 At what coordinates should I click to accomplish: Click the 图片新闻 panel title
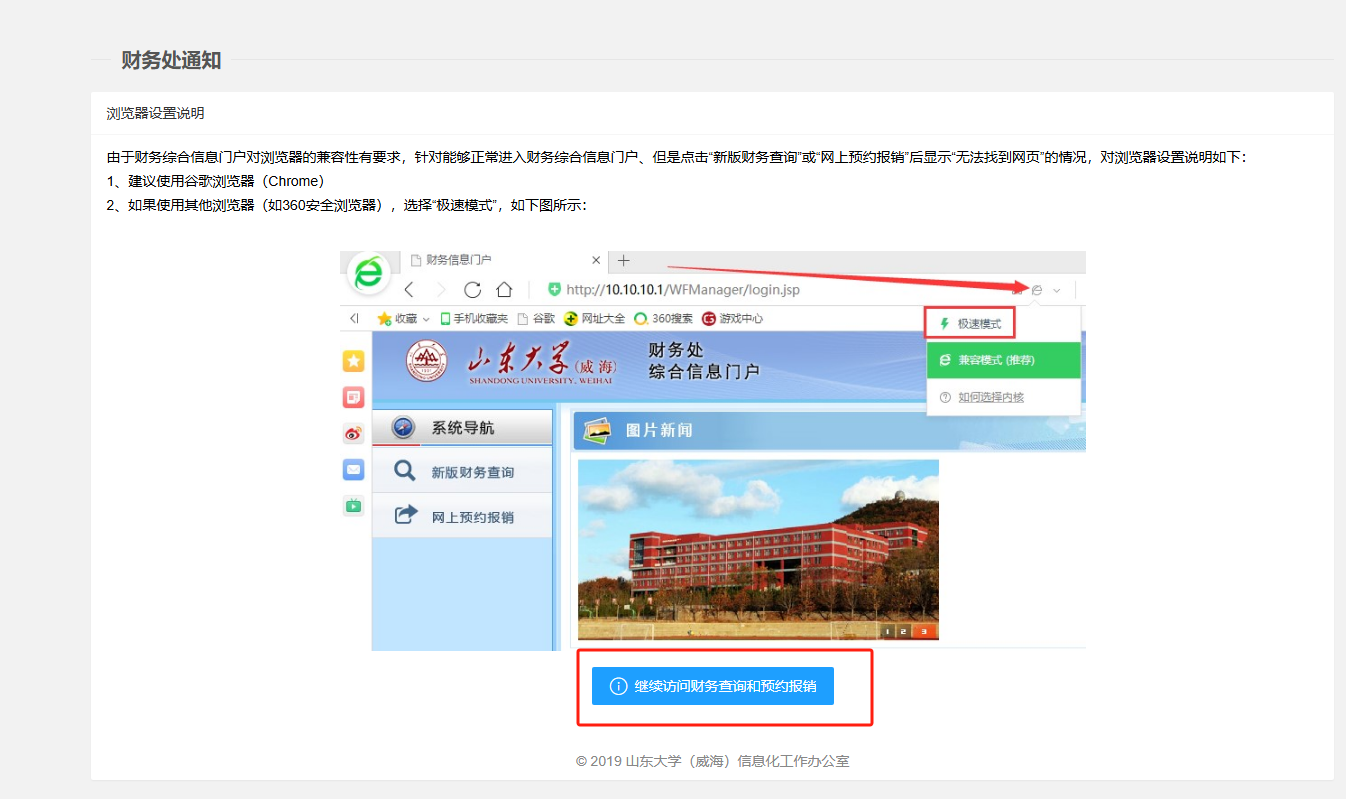659,430
